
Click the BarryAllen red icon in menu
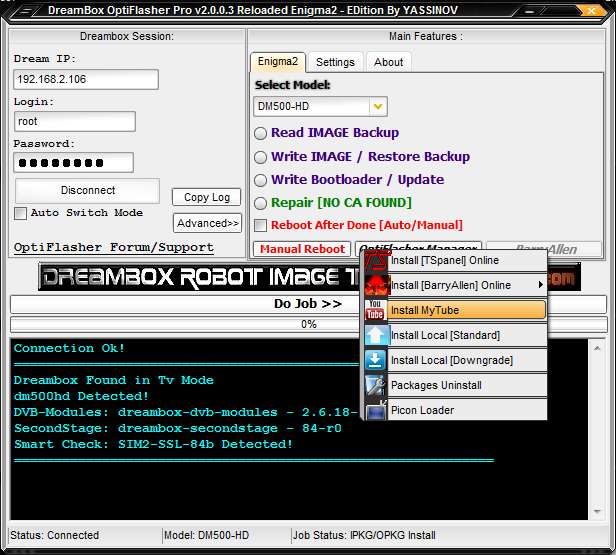[375, 285]
